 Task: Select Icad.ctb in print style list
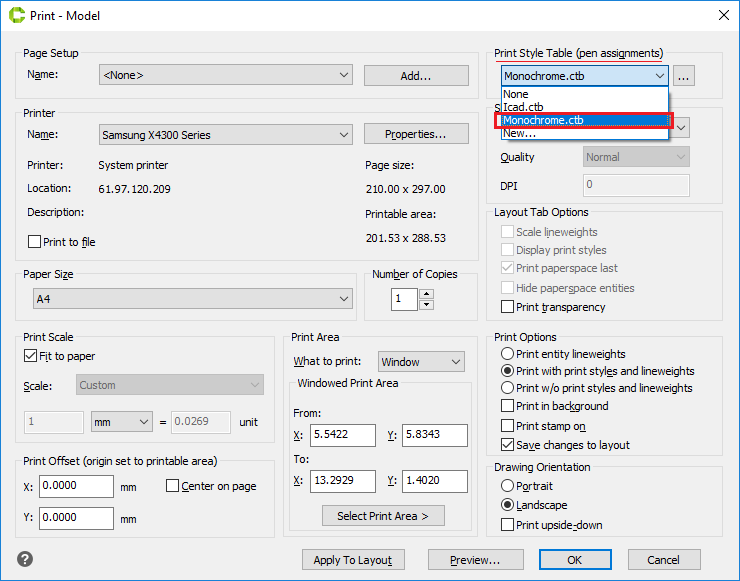click(585, 107)
